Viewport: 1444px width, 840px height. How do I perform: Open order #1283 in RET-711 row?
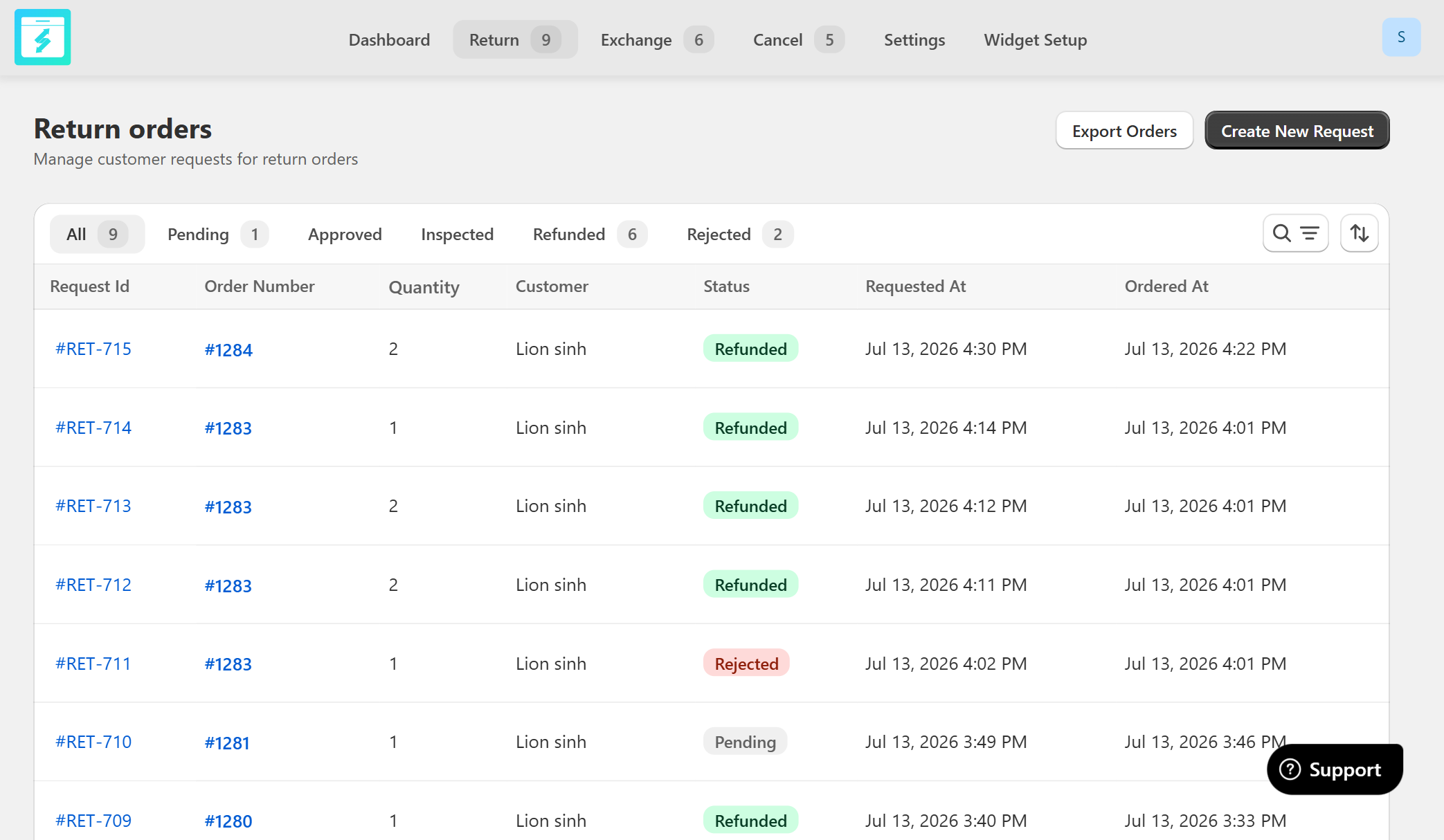coord(228,664)
